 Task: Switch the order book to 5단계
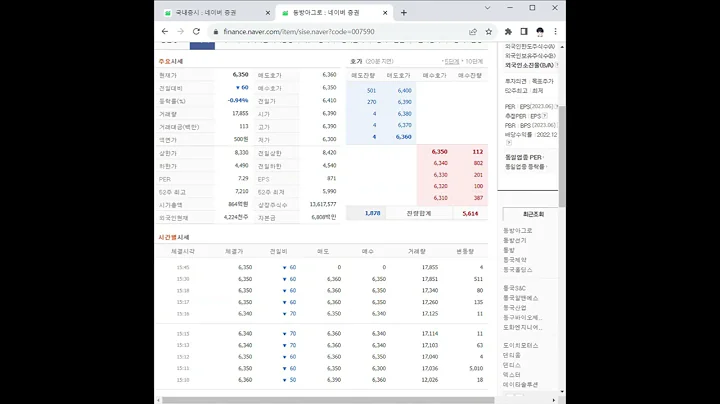coord(451,61)
